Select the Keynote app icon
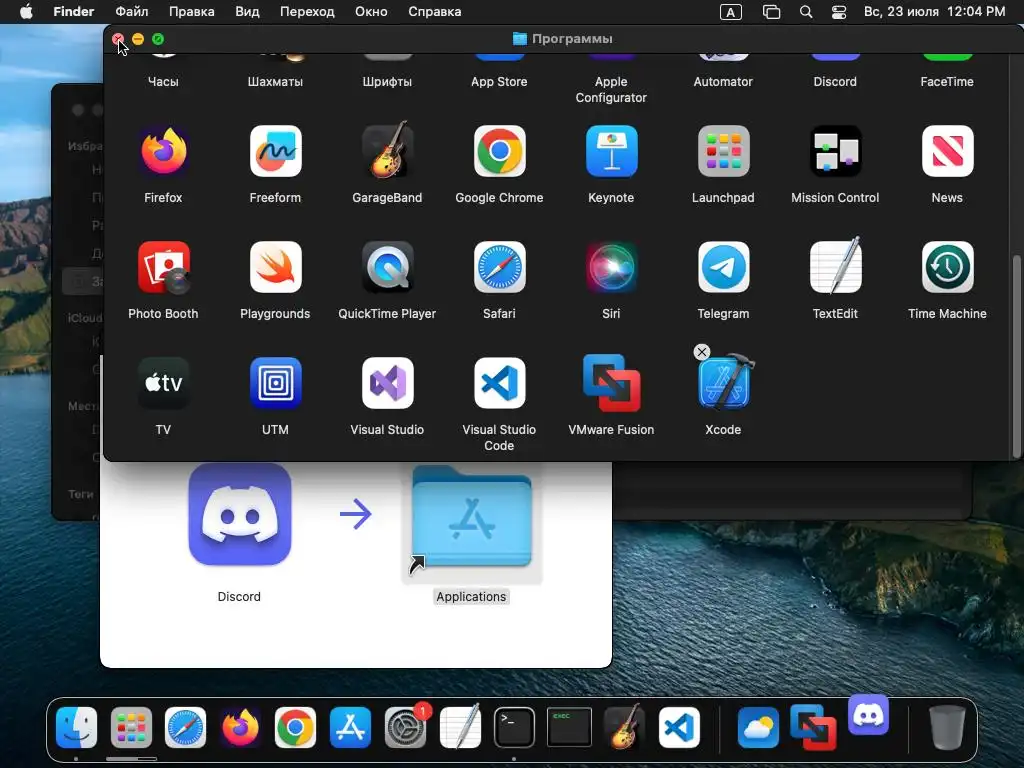Screen dimensions: 1024x768 (611, 152)
